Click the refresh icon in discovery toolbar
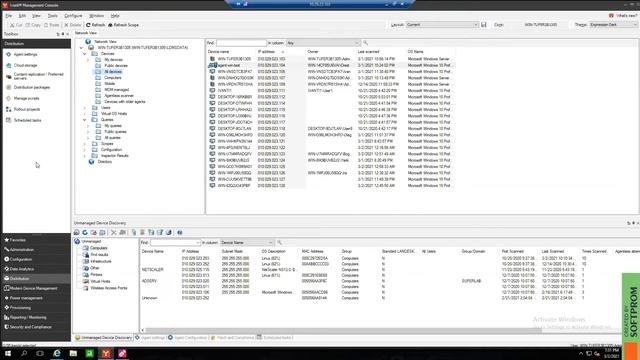 point(85,232)
